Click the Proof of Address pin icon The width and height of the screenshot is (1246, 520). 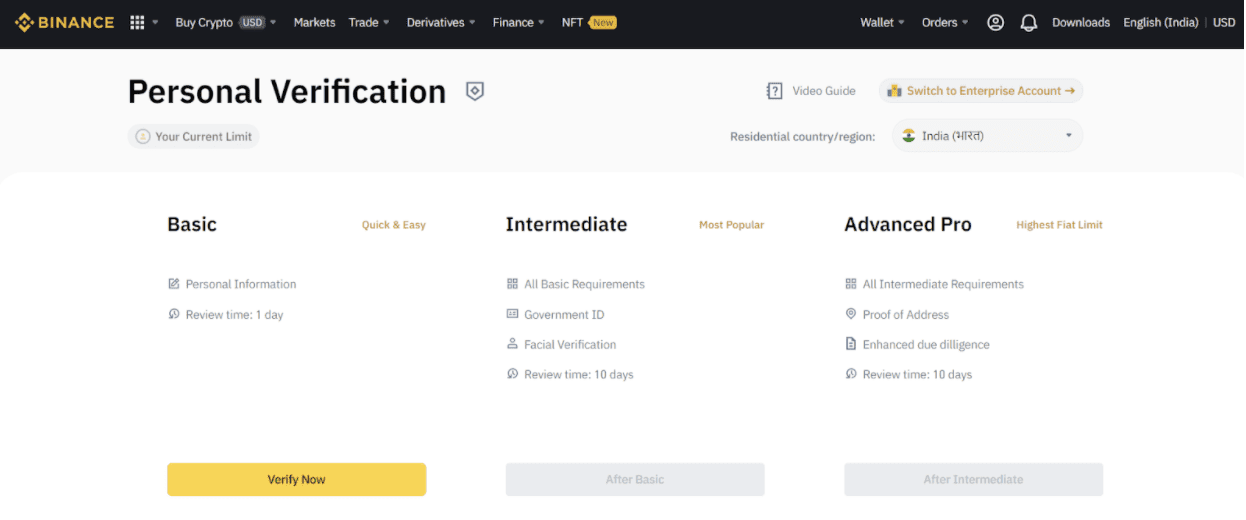(x=851, y=314)
